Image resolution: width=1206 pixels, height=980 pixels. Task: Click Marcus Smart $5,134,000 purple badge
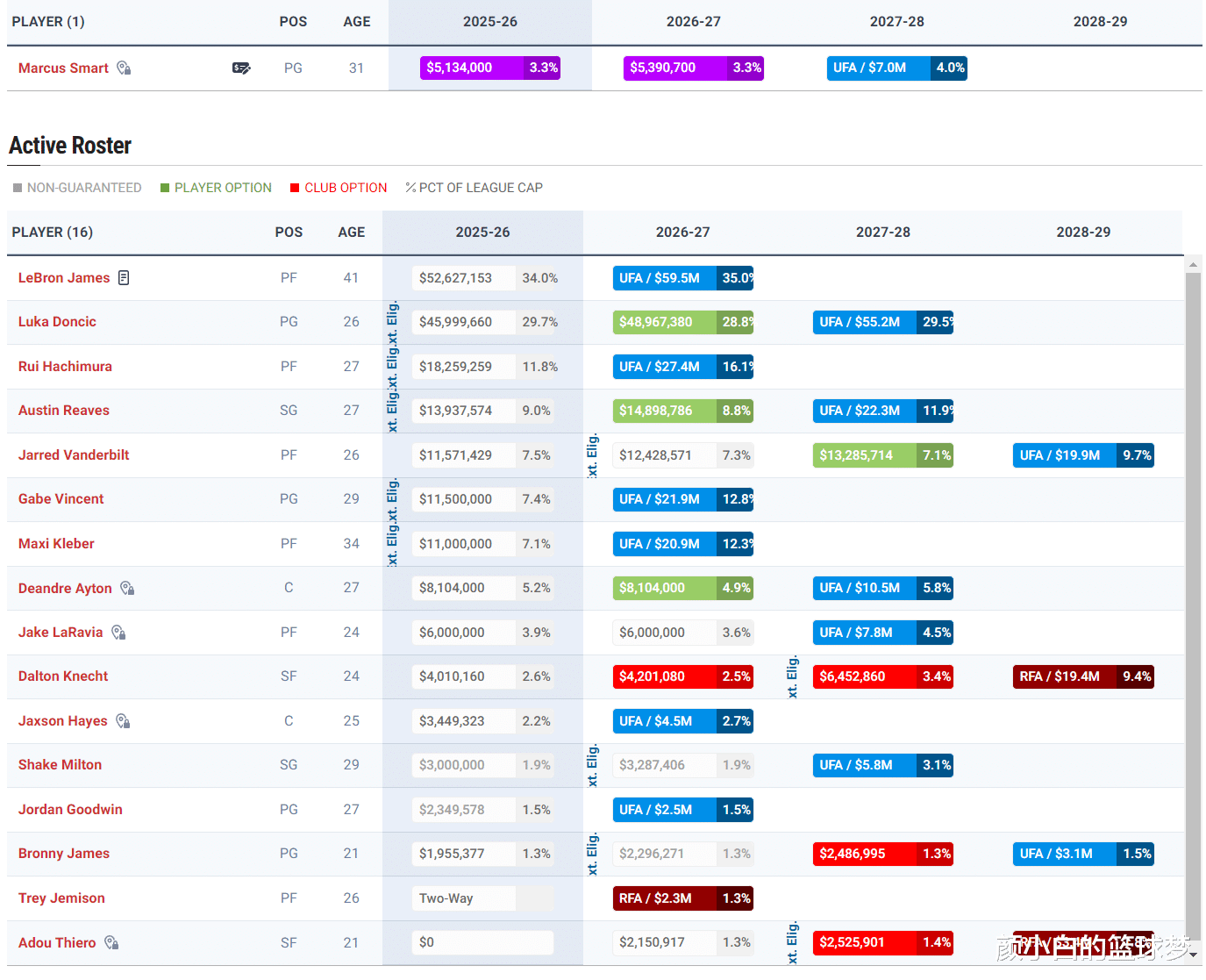pos(489,68)
